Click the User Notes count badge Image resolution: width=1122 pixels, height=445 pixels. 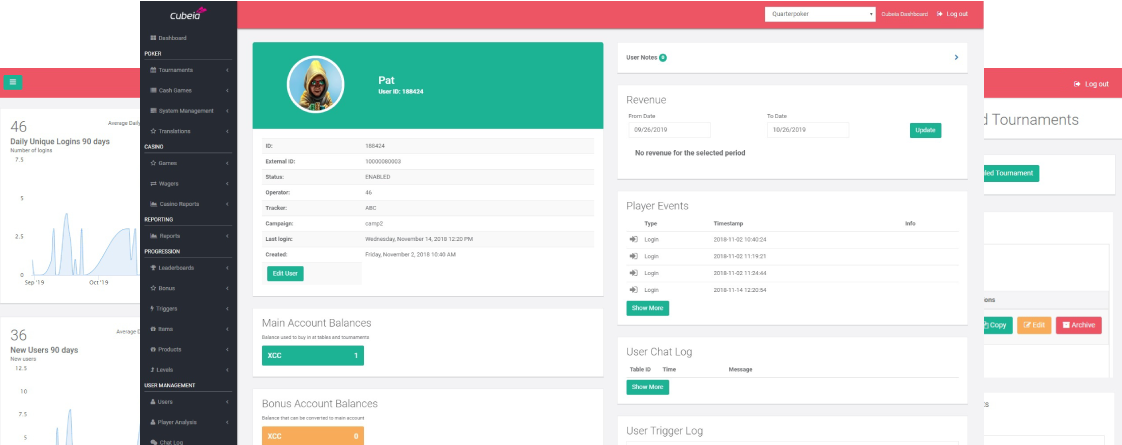point(663,57)
